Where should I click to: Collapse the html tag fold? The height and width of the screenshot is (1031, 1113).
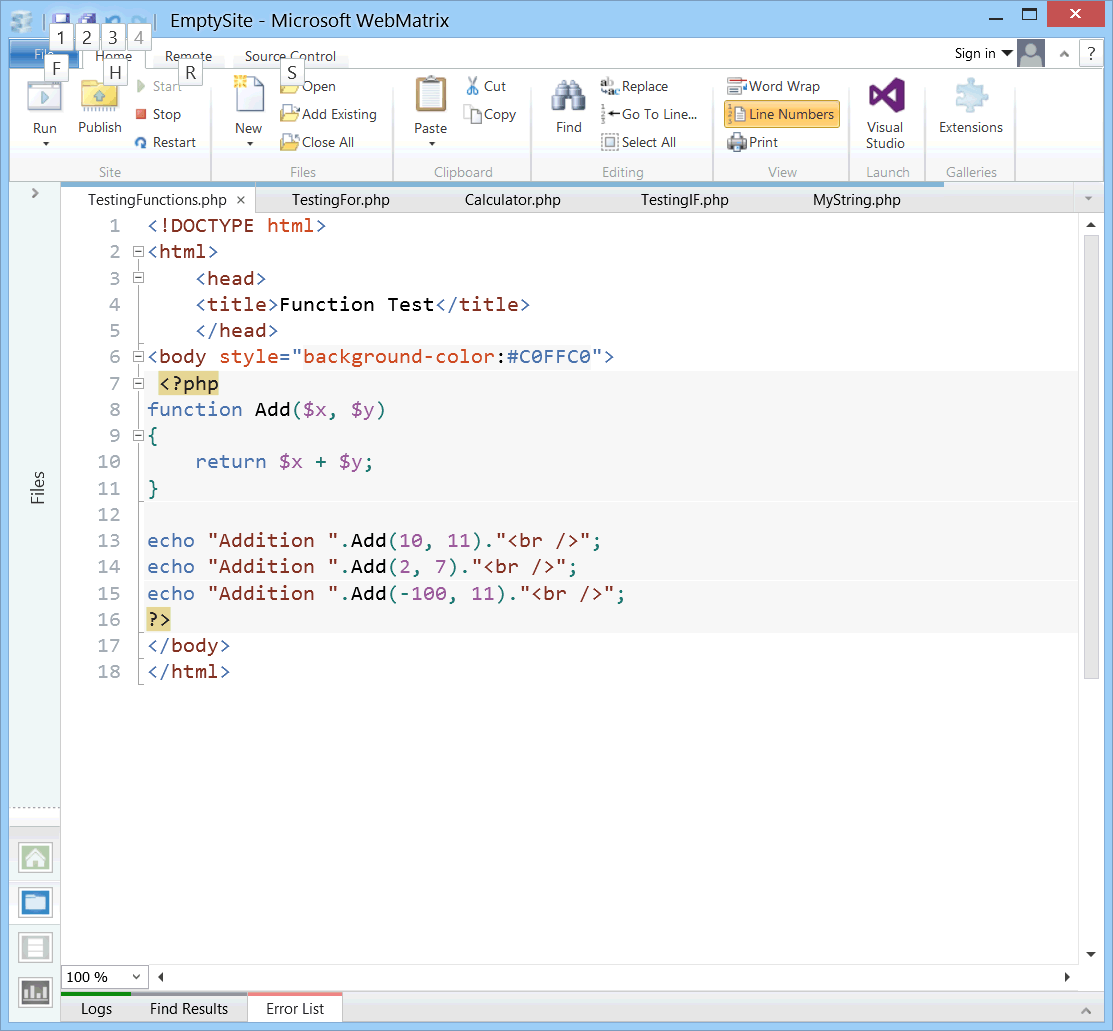[x=138, y=251]
